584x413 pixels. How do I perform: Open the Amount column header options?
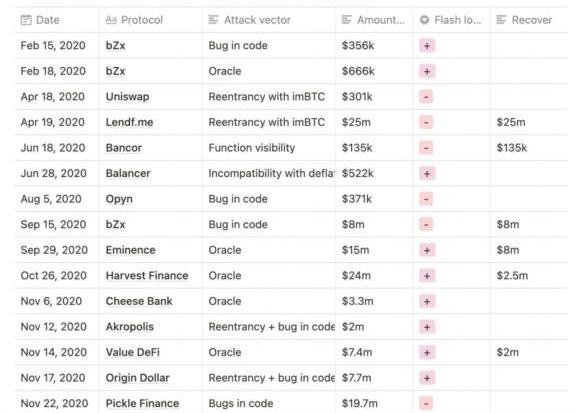pos(374,20)
